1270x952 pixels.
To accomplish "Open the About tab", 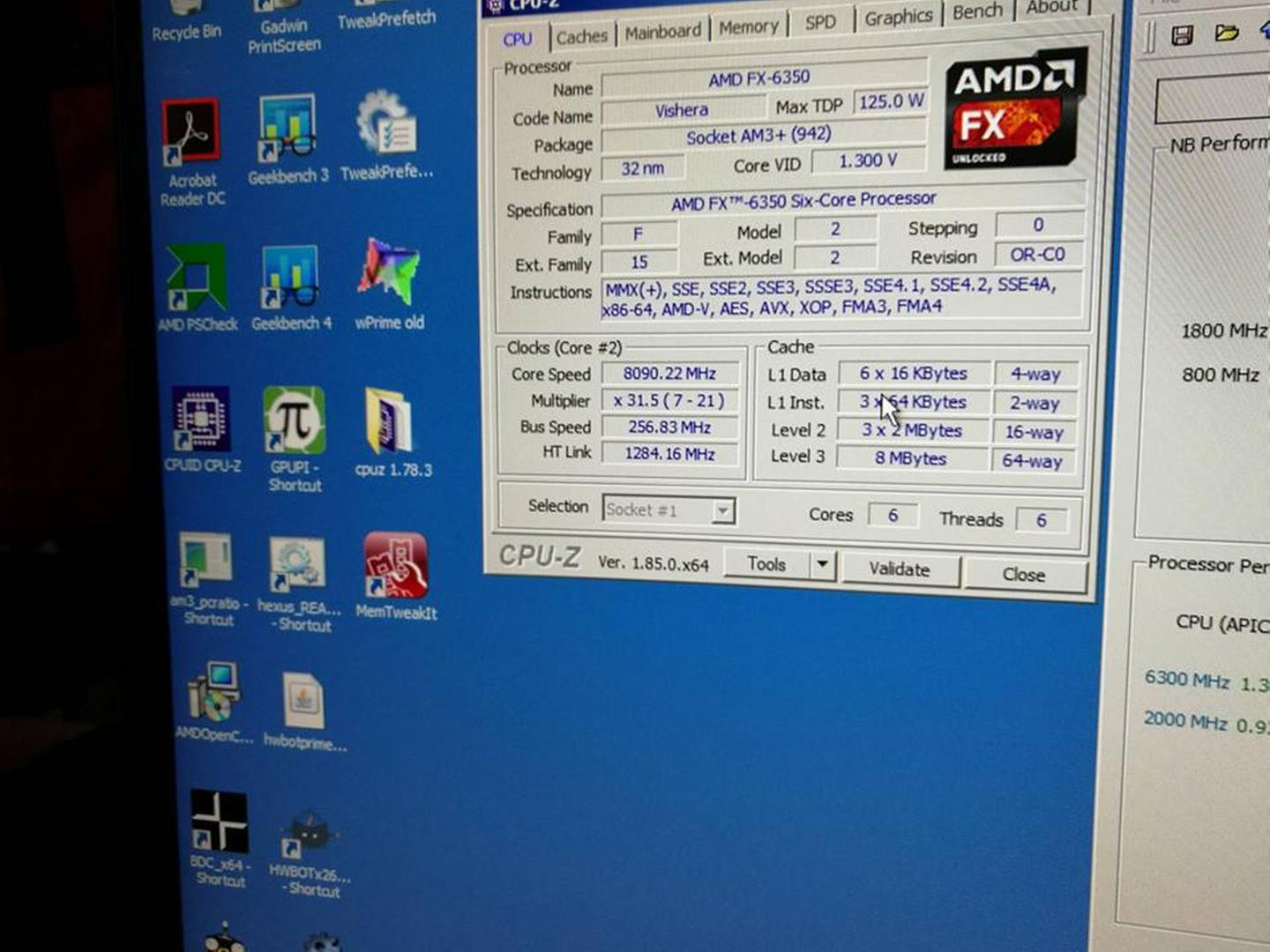I will (1051, 8).
